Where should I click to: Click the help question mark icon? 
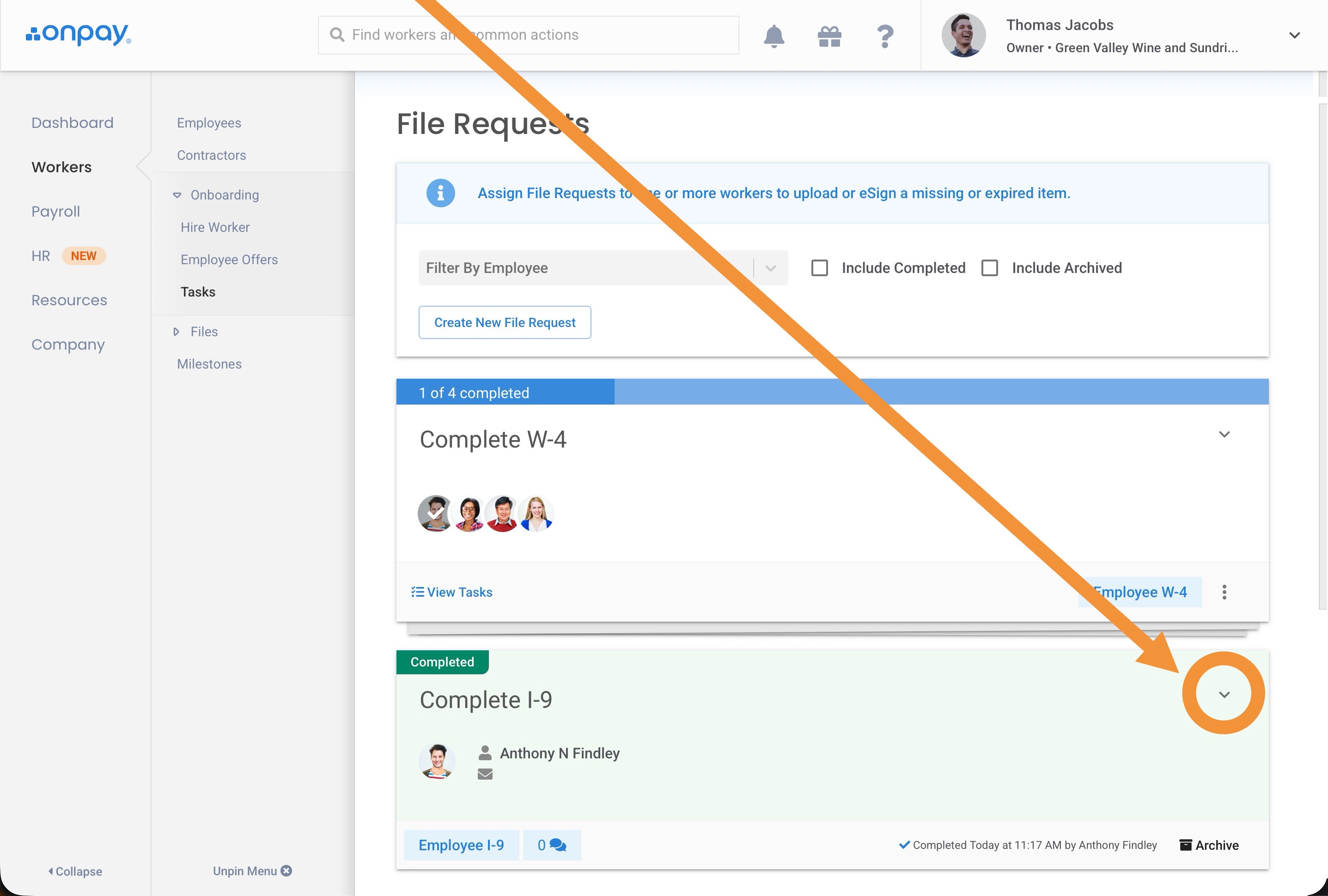click(x=884, y=36)
